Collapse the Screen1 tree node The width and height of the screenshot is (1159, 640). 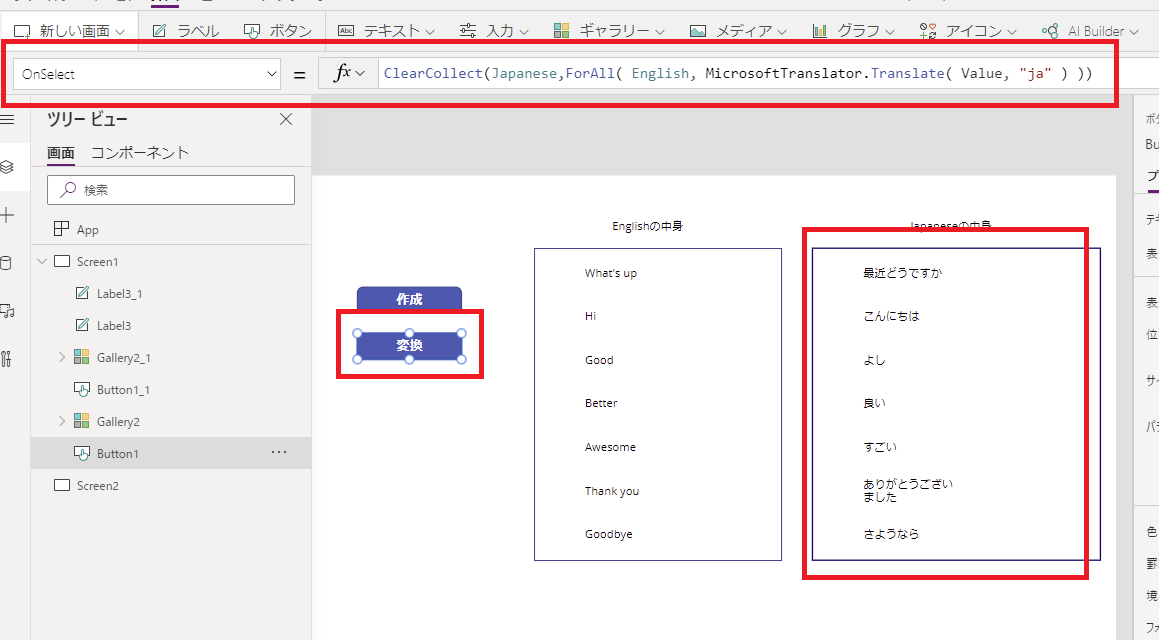point(40,261)
